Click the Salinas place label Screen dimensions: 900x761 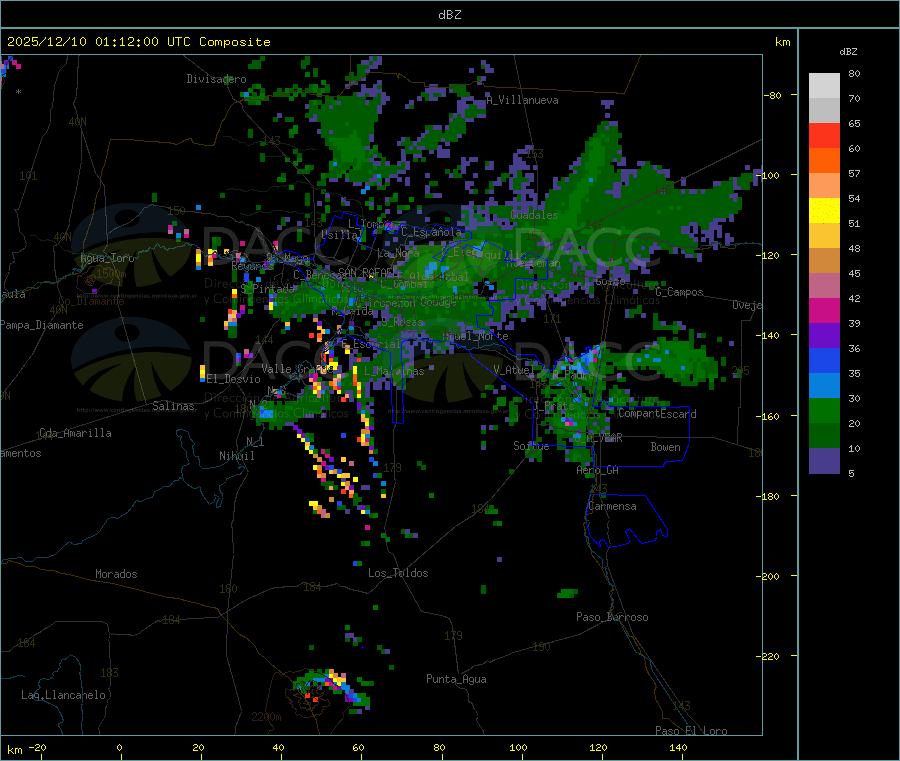[x=173, y=406]
